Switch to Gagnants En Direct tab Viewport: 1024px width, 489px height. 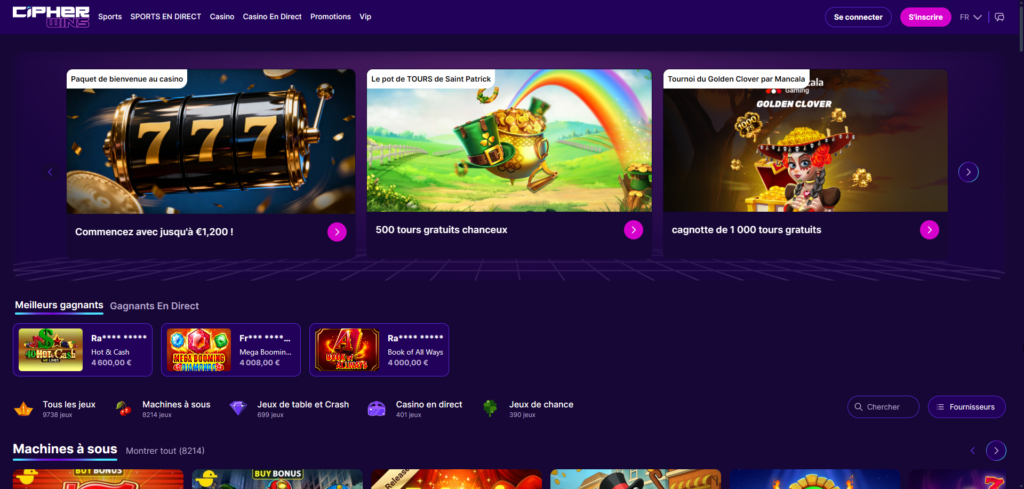(x=154, y=306)
